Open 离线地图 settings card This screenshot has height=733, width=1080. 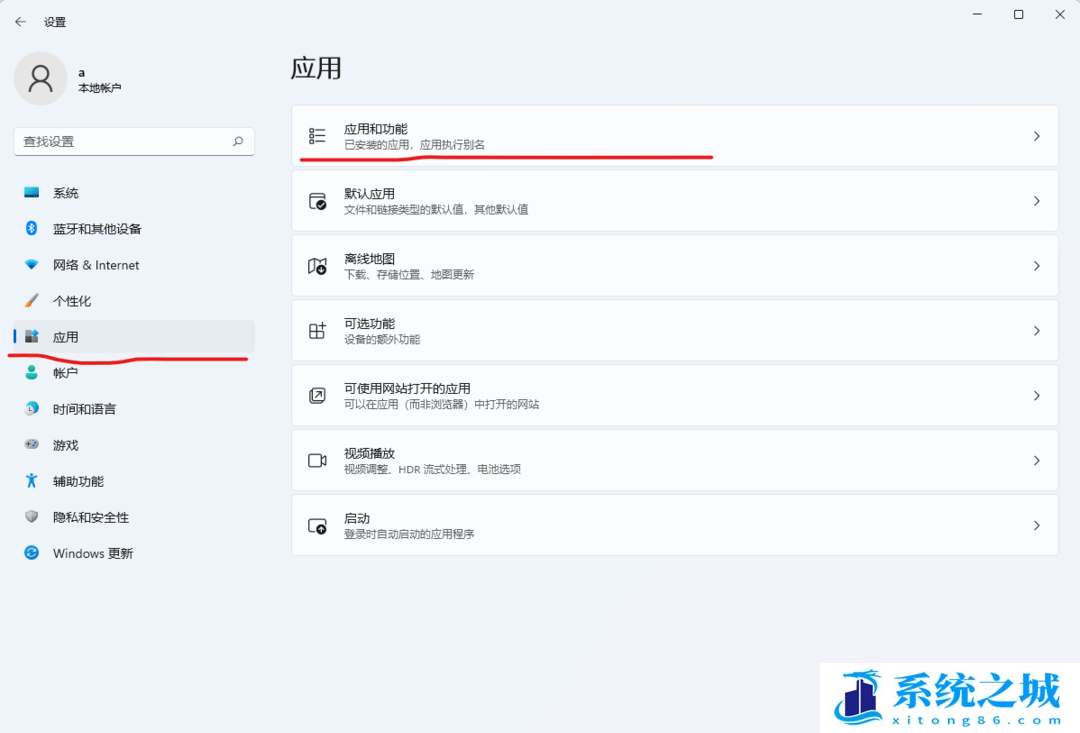click(x=675, y=266)
